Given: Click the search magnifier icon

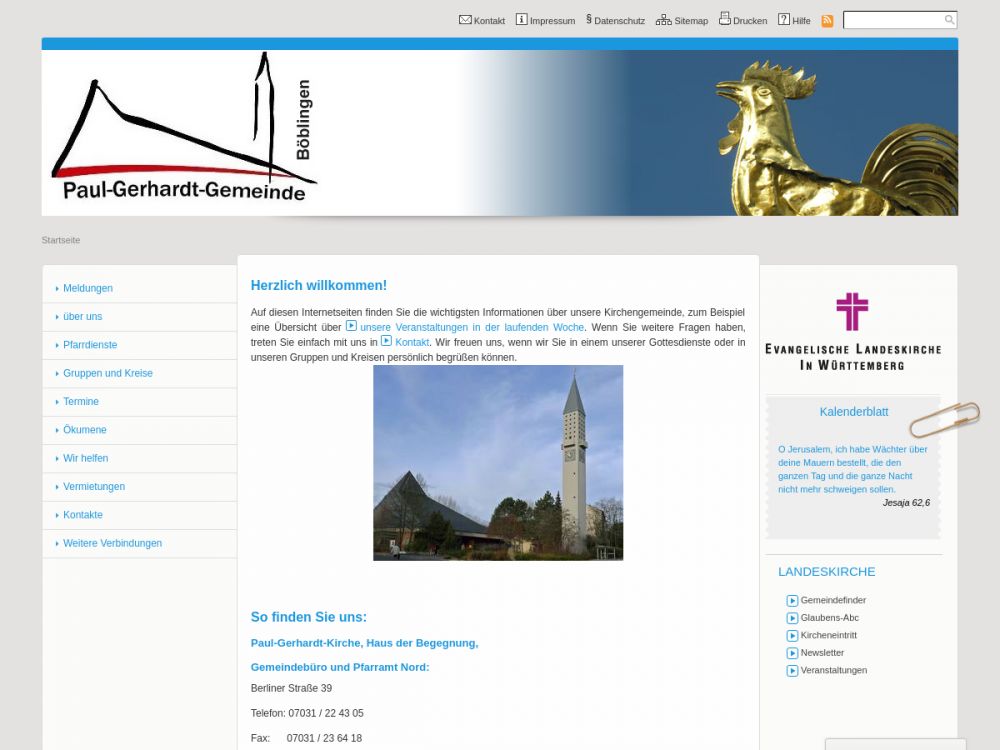Looking at the screenshot, I should [x=949, y=20].
